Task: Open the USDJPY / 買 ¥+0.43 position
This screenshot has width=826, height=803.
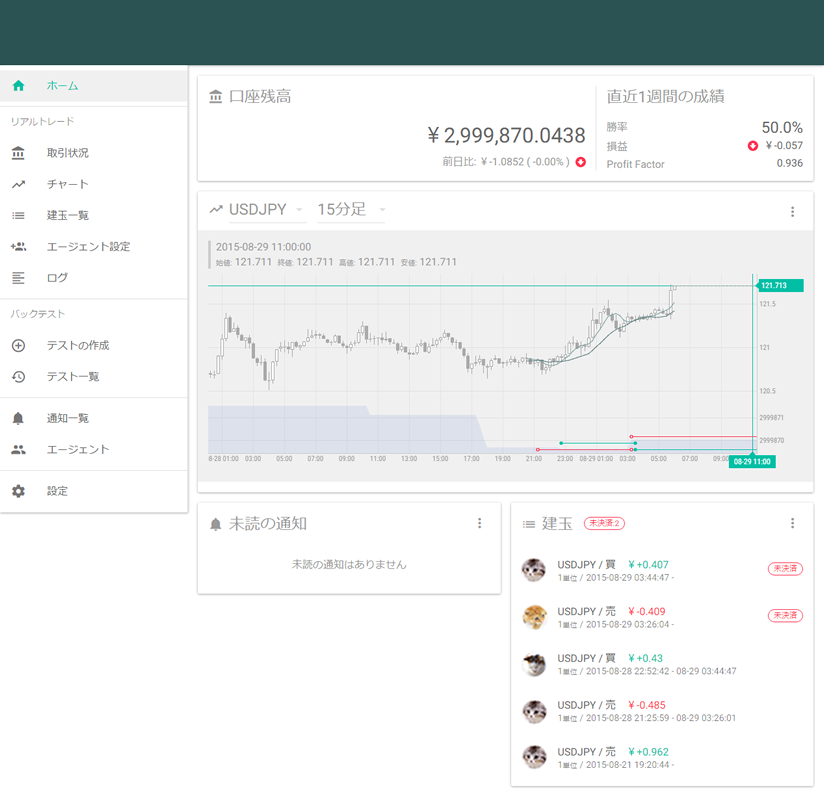Action: [663, 664]
